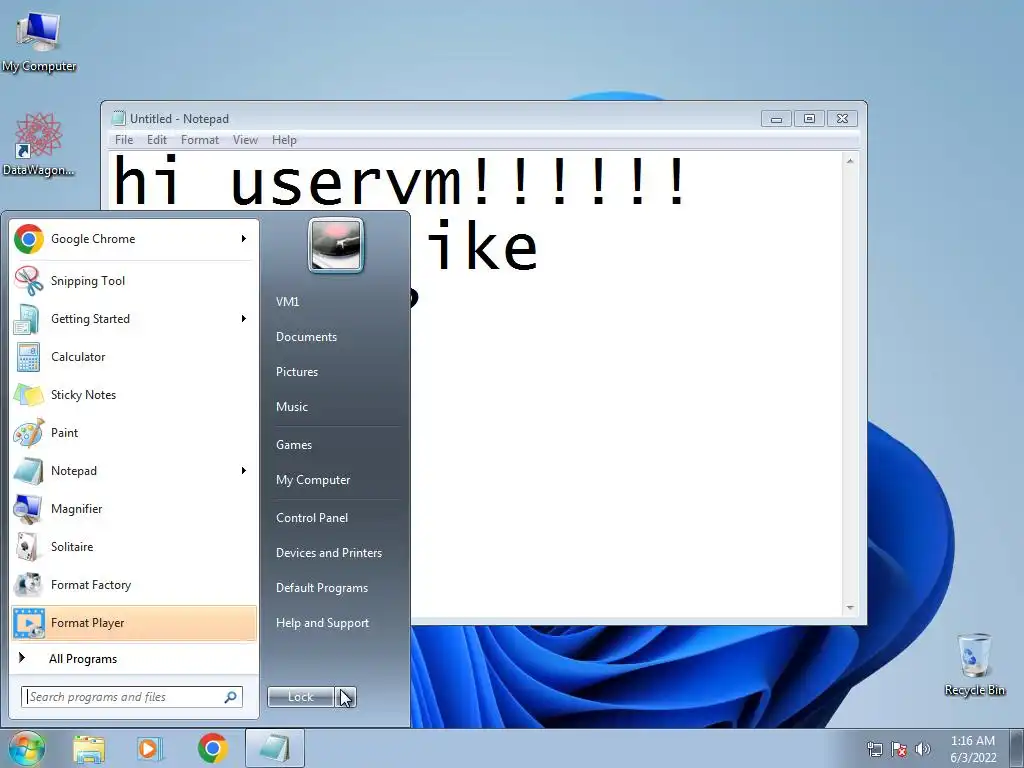This screenshot has width=1024, height=768.
Task: Launch Paint from the Start menu
Action: point(134,432)
